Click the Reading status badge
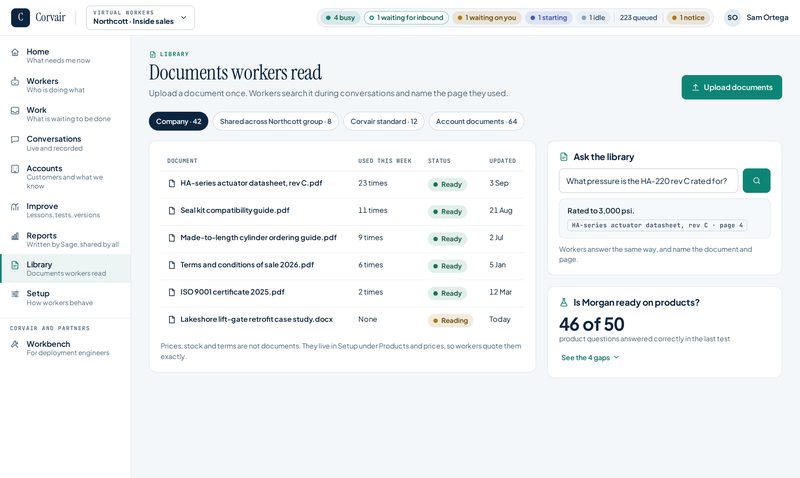This screenshot has height=478, width=800. (x=451, y=320)
